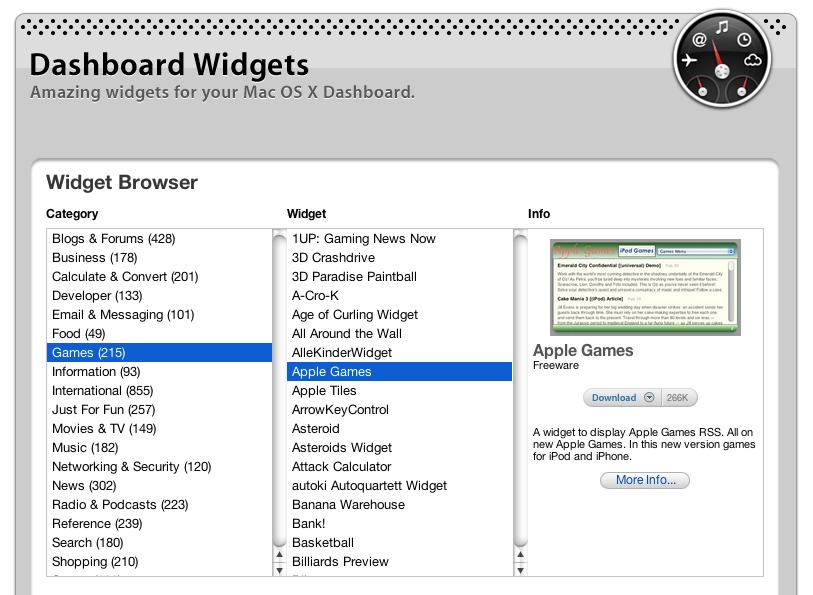Choose the AlleKinderWidget entry

point(399,352)
